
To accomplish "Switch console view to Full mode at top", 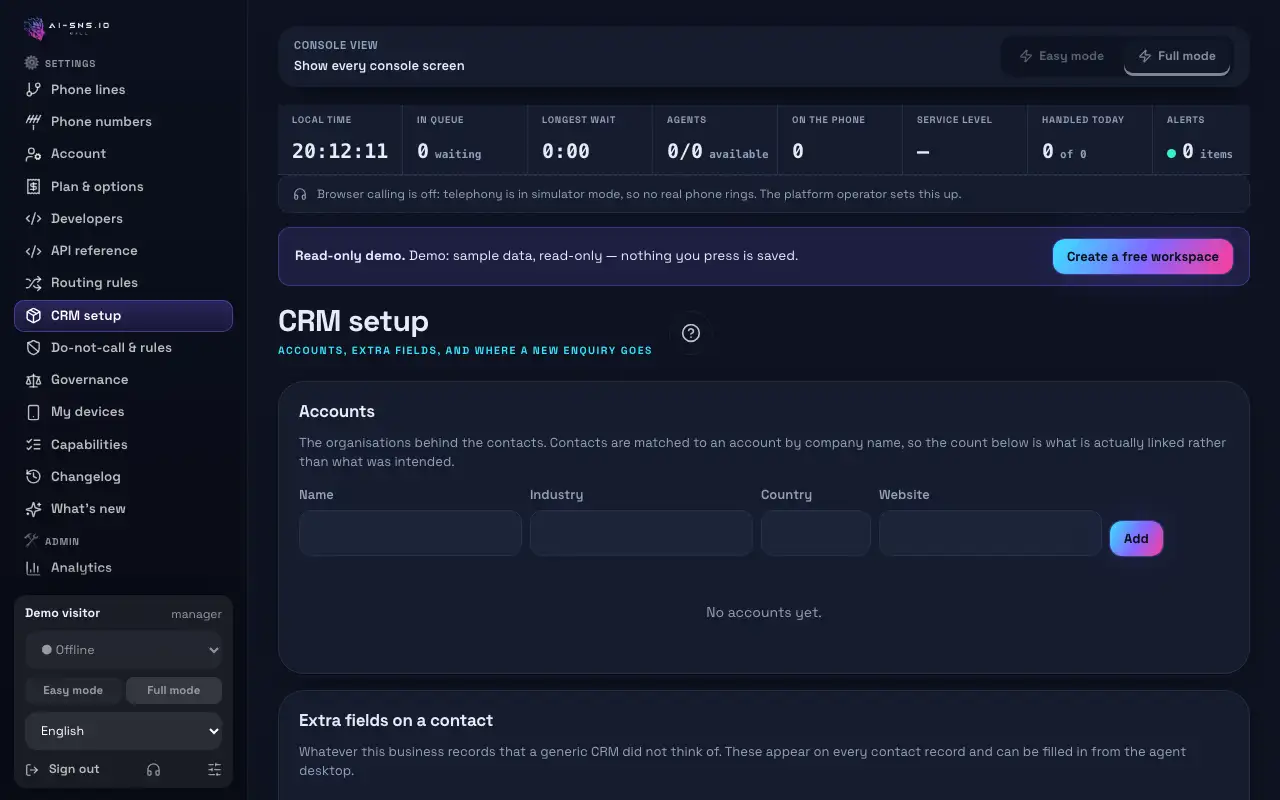I will point(1177,56).
